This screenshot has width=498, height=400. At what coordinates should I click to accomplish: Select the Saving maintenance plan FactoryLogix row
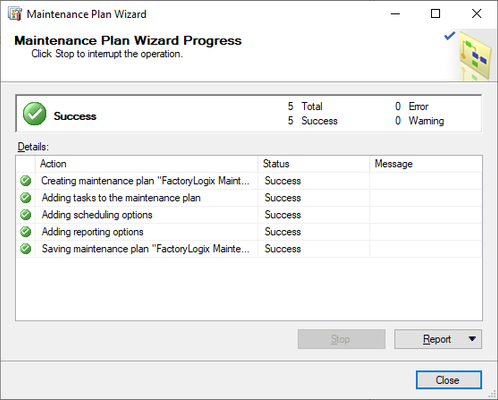click(x=249, y=249)
